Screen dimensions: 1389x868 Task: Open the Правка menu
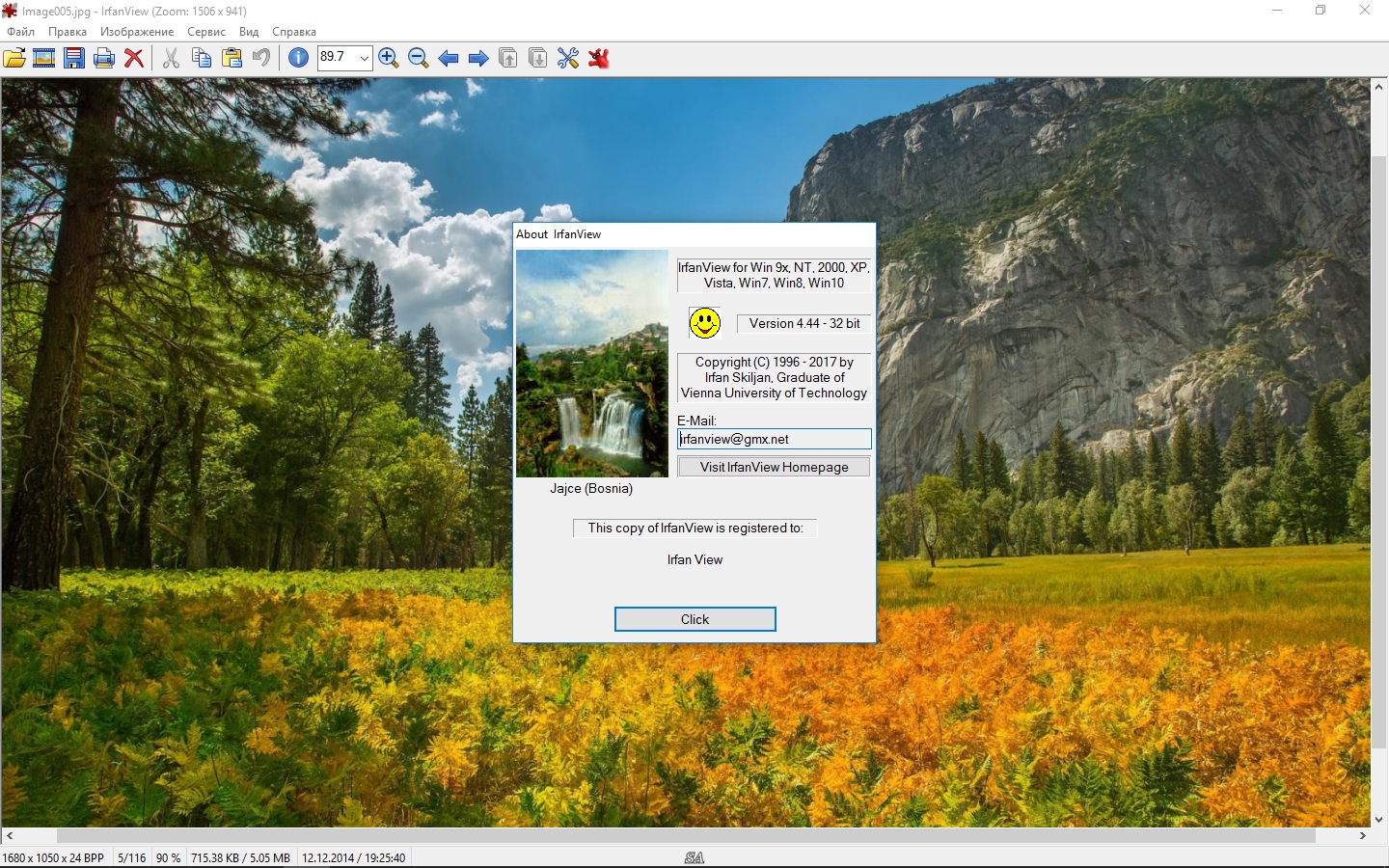pyautogui.click(x=68, y=32)
